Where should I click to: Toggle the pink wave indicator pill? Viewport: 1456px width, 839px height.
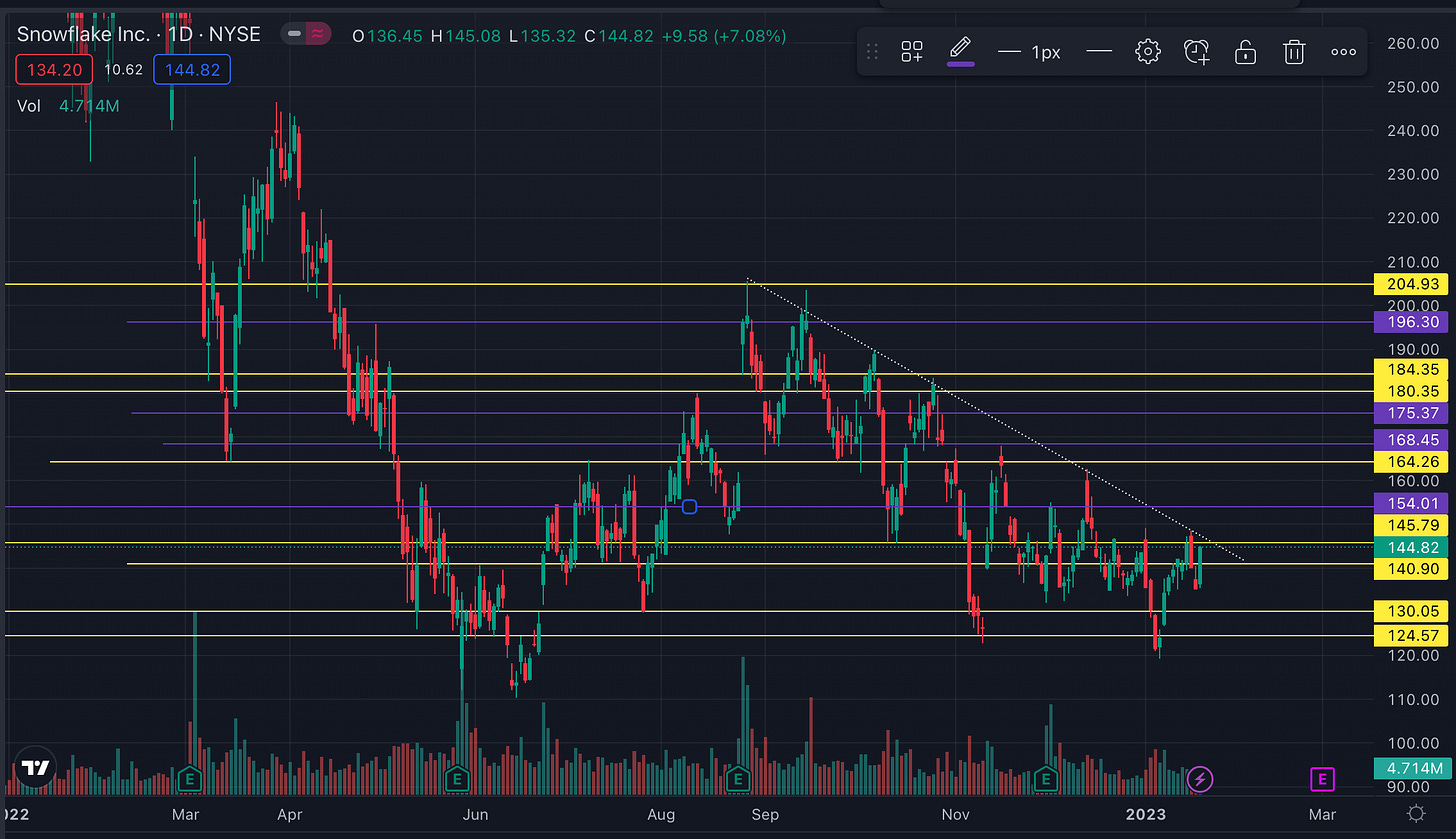click(320, 34)
